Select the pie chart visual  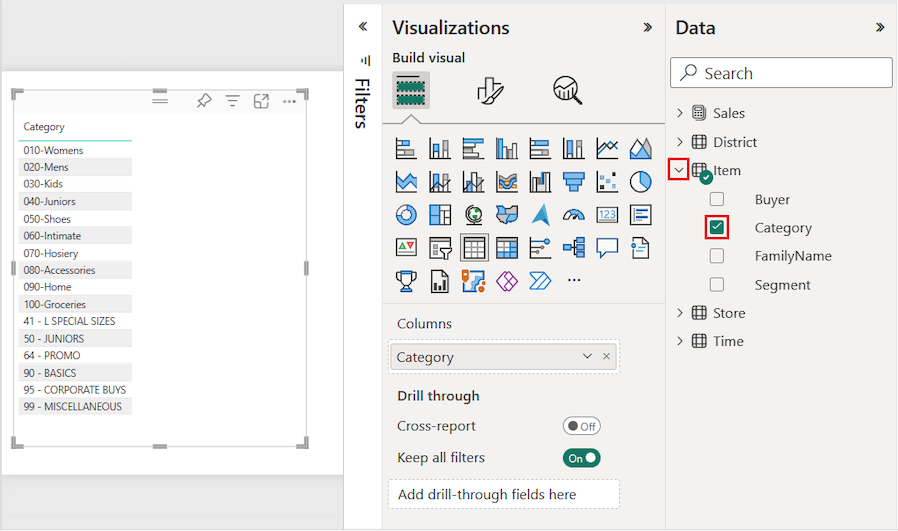click(641, 182)
